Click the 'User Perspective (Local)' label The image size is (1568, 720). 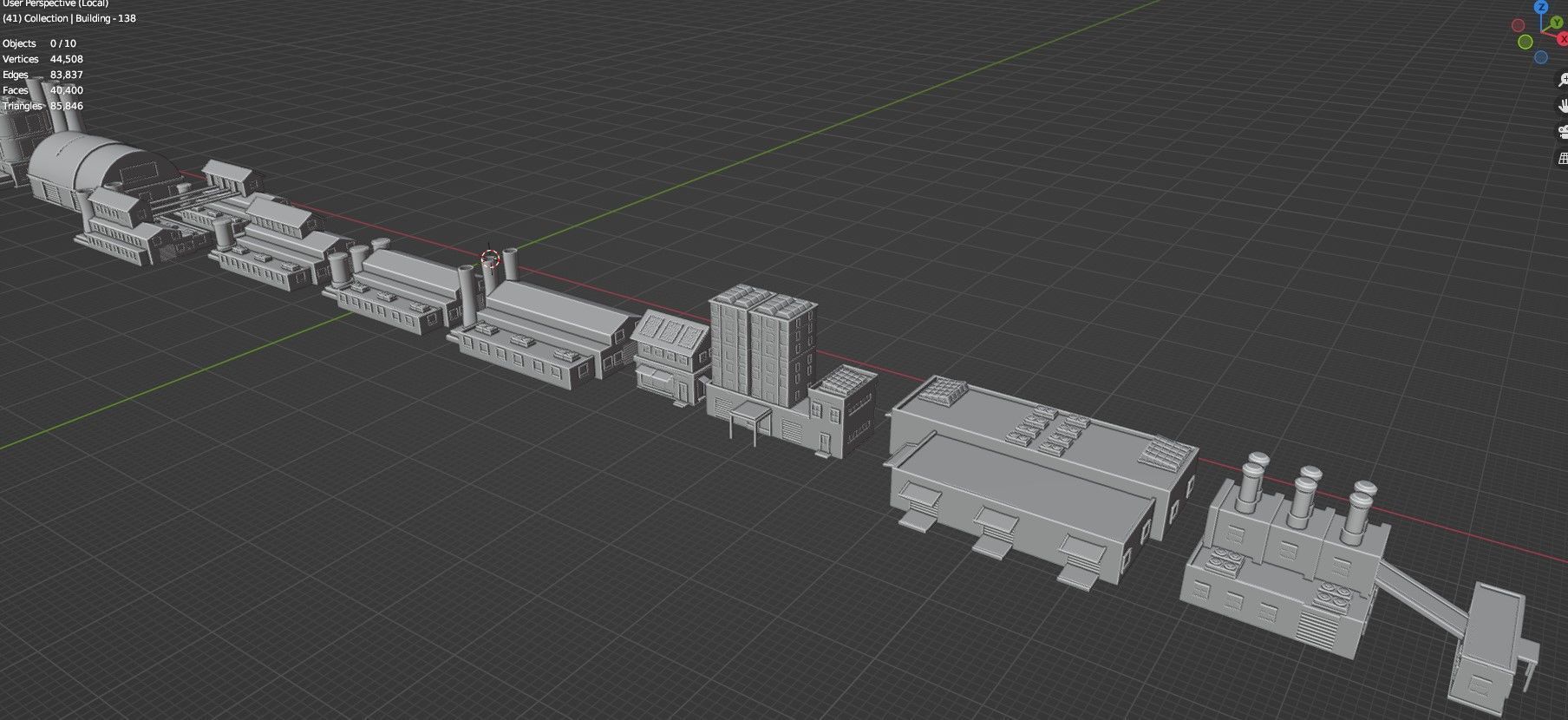coord(56,3)
